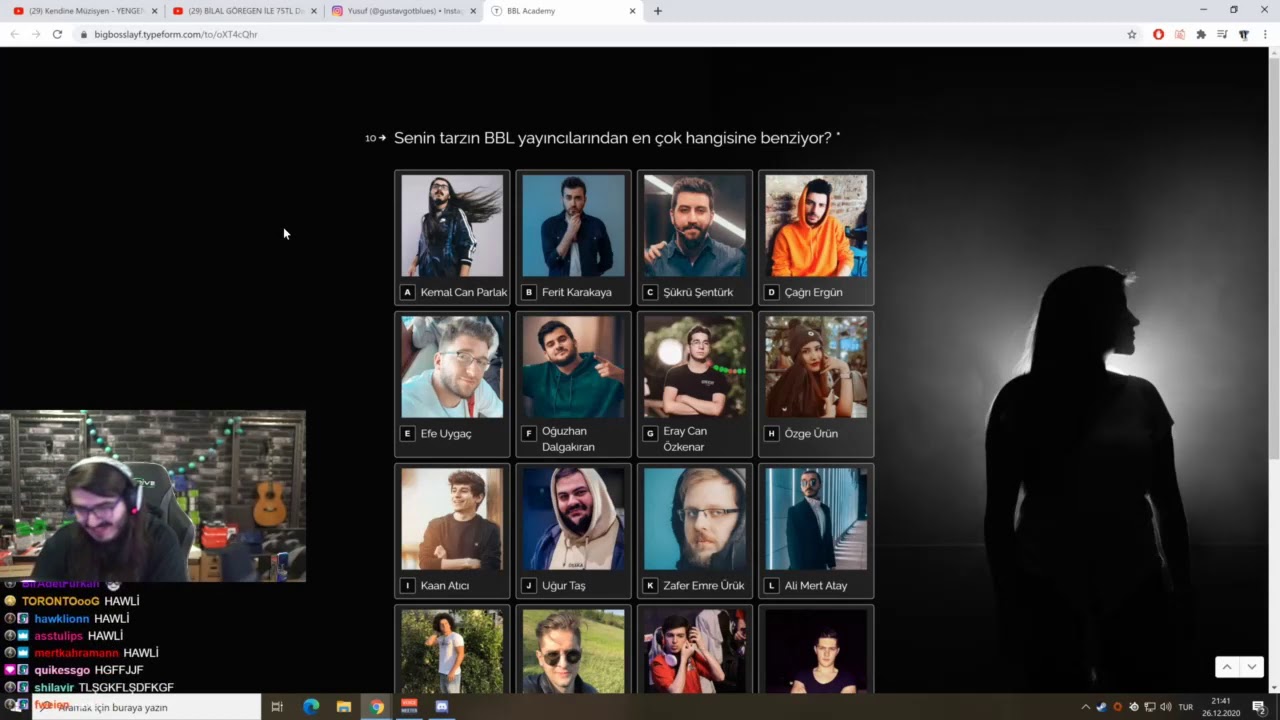Show hidden system tray icons
Screen dimensions: 1280x720
(x=1086, y=707)
